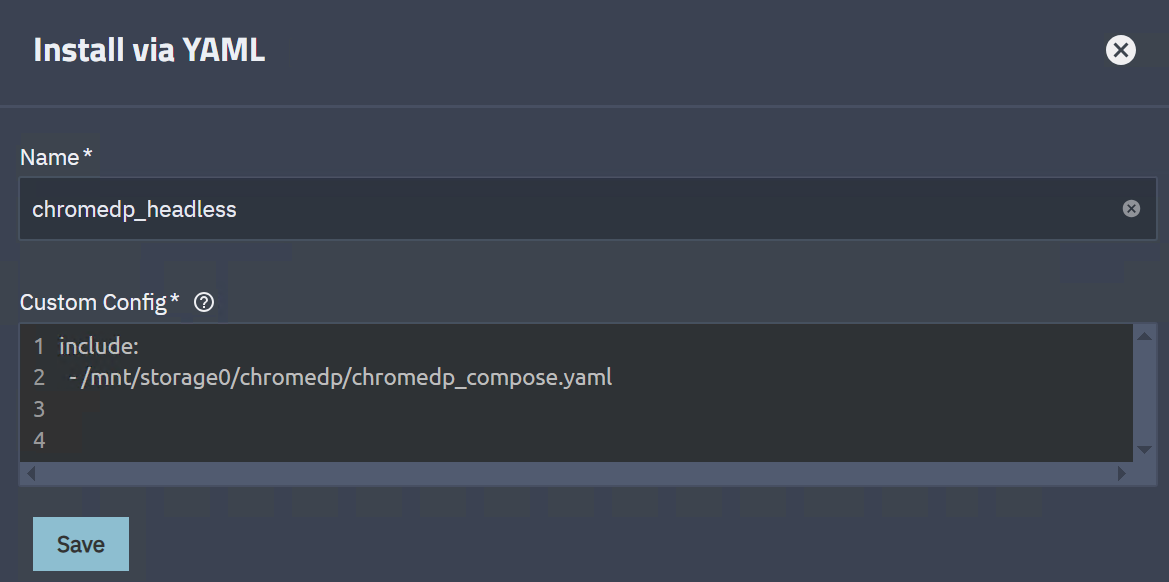The image size is (1169, 582).
Task: Place cursor on the "include:" line
Action: [99, 347]
